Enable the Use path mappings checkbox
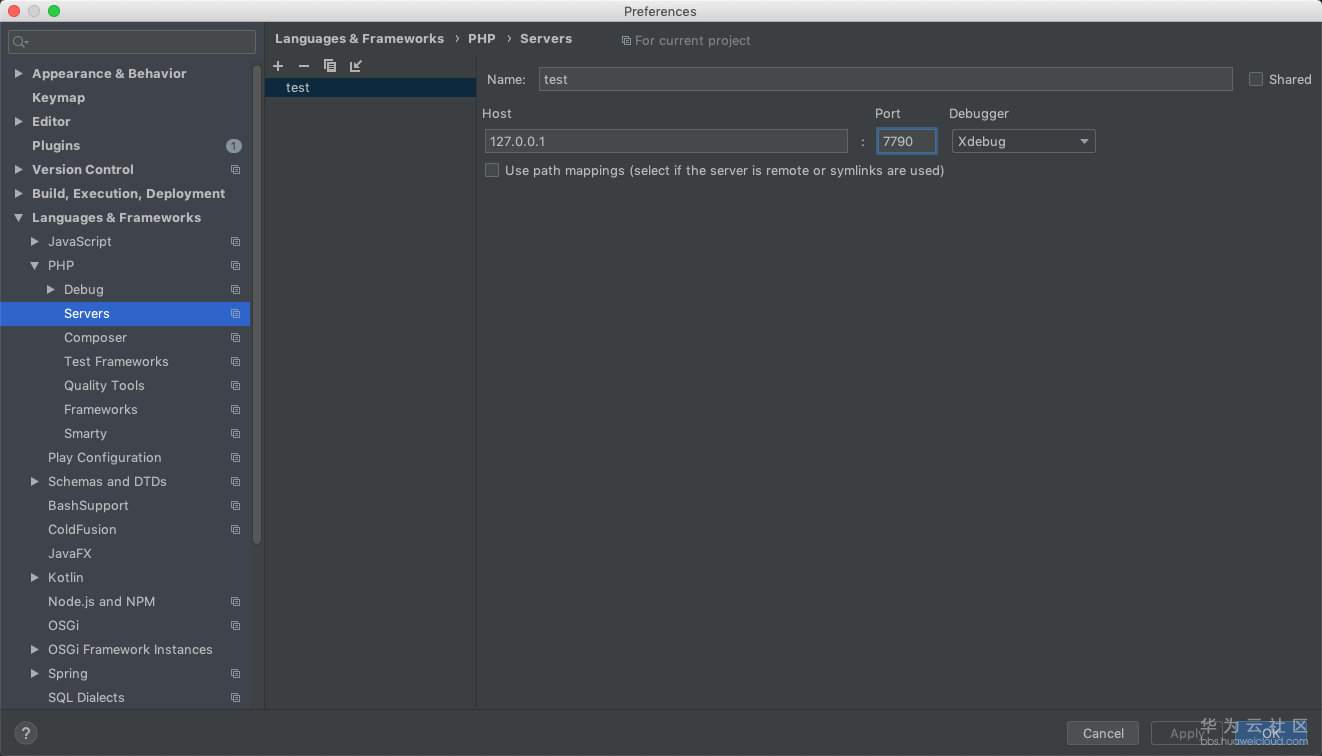This screenshot has width=1322, height=756. click(x=492, y=170)
